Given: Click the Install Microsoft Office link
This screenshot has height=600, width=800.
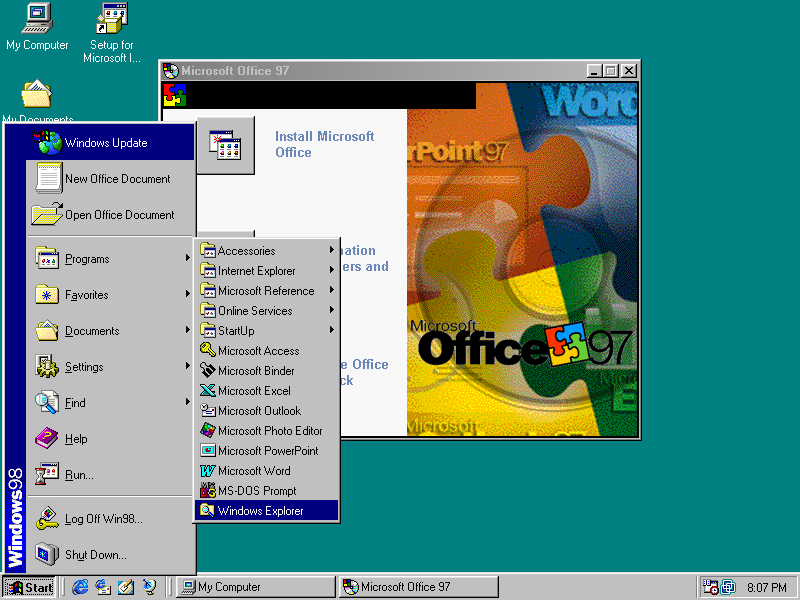Looking at the screenshot, I should tap(324, 143).
